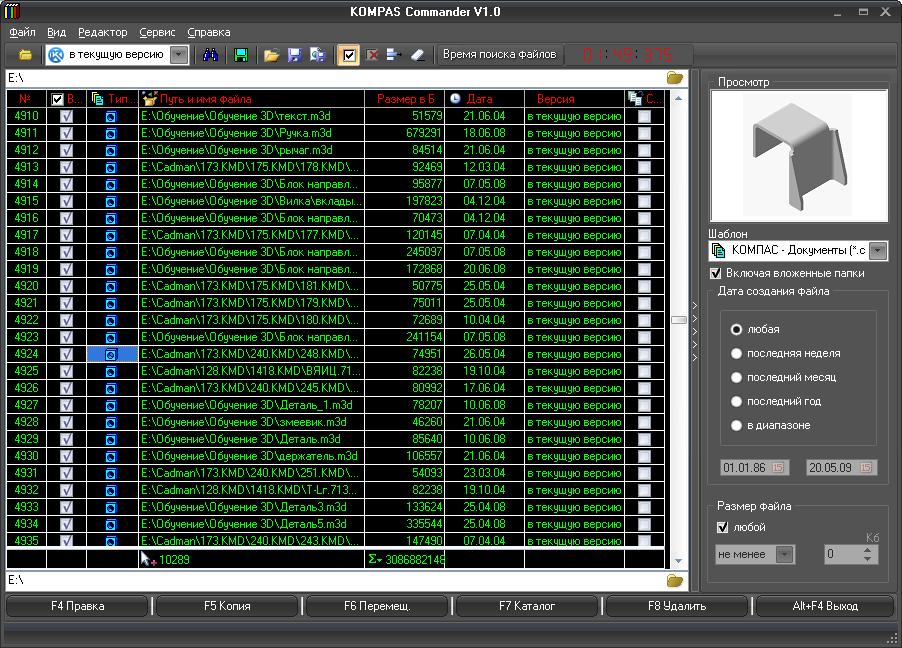
Task: Click the Alt+F4 Выход button
Action: click(825, 606)
